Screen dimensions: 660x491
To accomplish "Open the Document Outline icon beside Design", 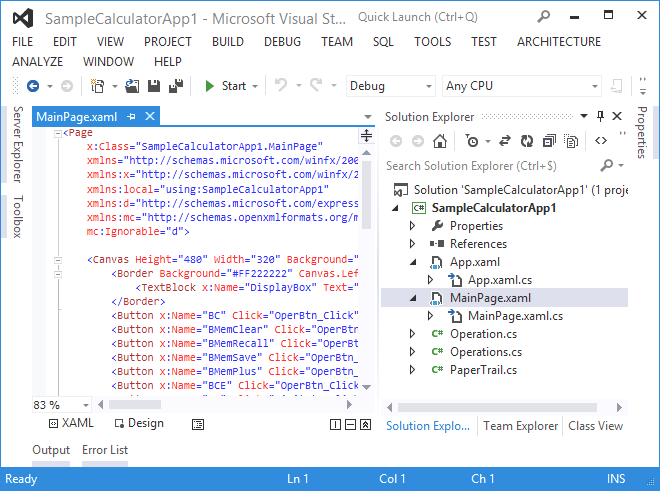I will point(198,424).
